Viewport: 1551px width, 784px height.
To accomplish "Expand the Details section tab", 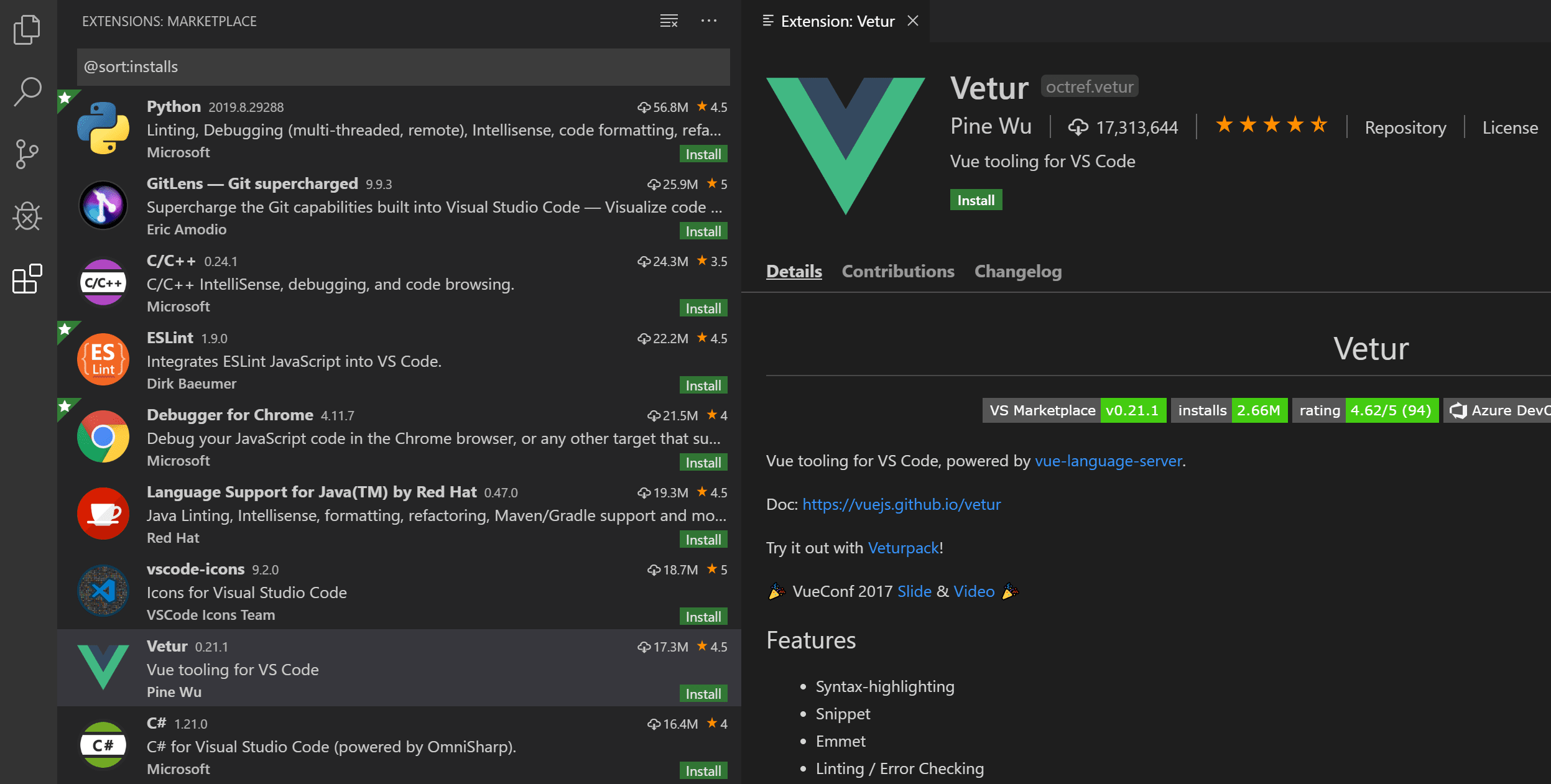I will (794, 270).
